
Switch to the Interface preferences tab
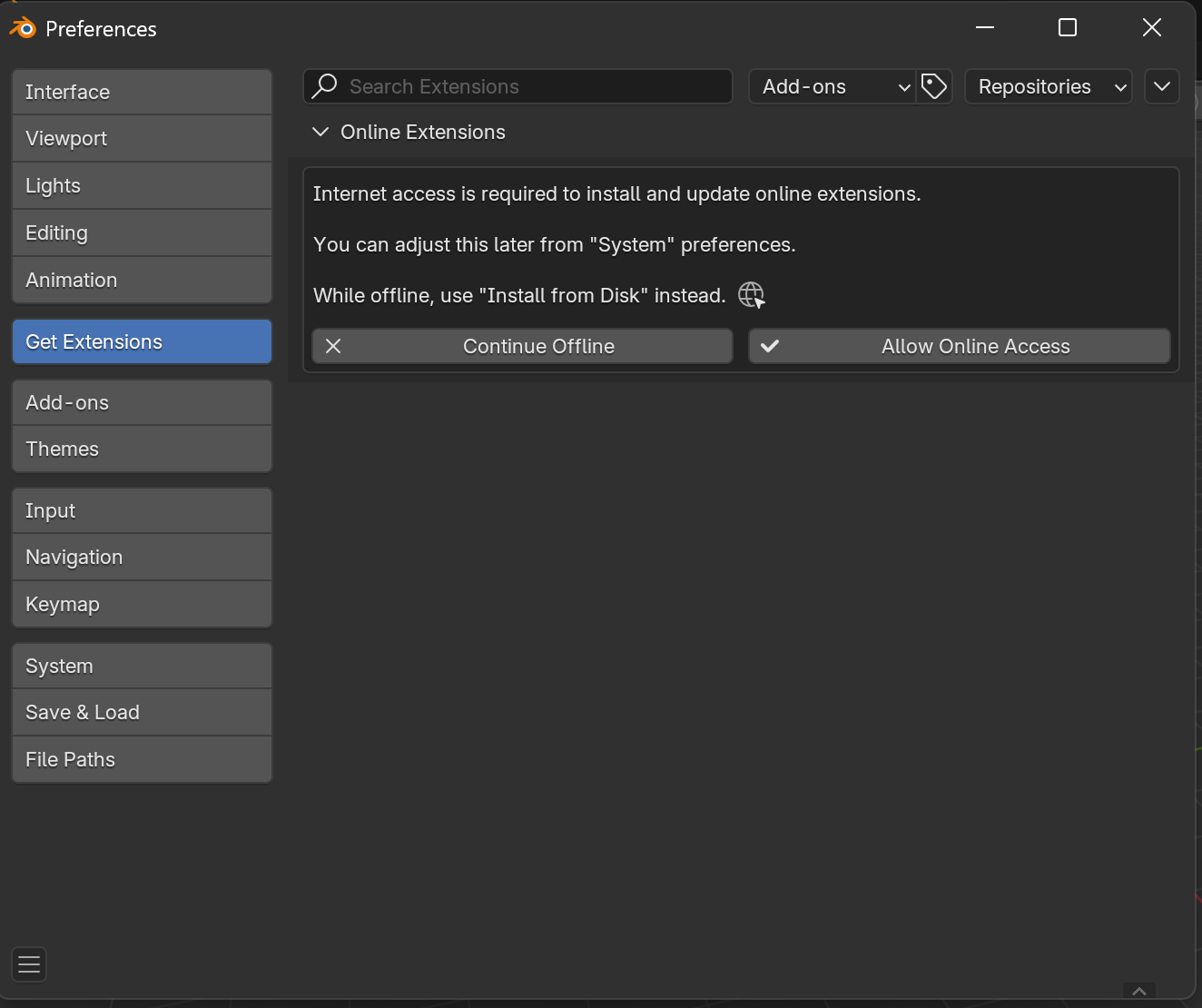(142, 92)
